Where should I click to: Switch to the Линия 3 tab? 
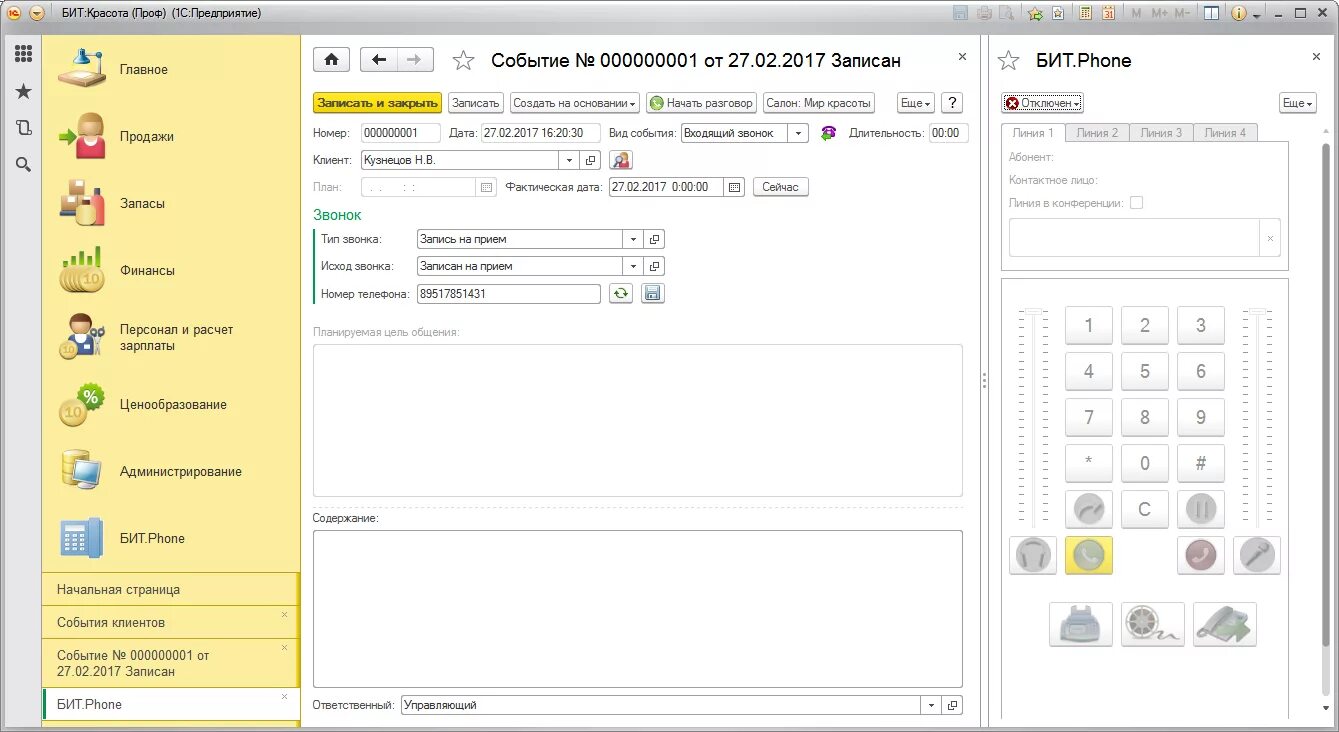[x=1161, y=133]
